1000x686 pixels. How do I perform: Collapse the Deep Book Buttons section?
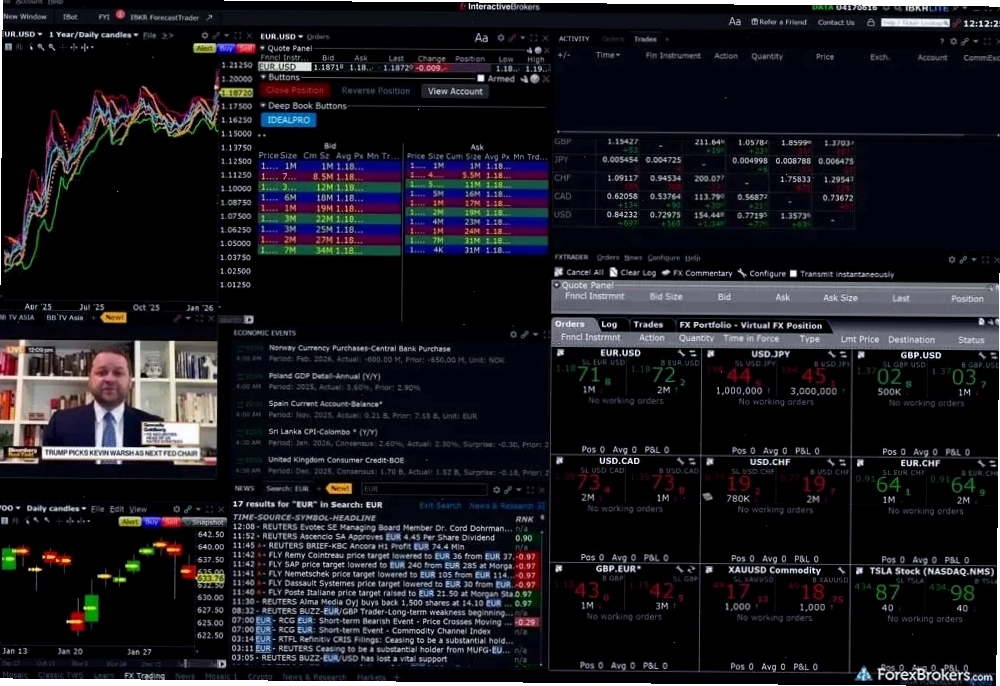[x=263, y=105]
